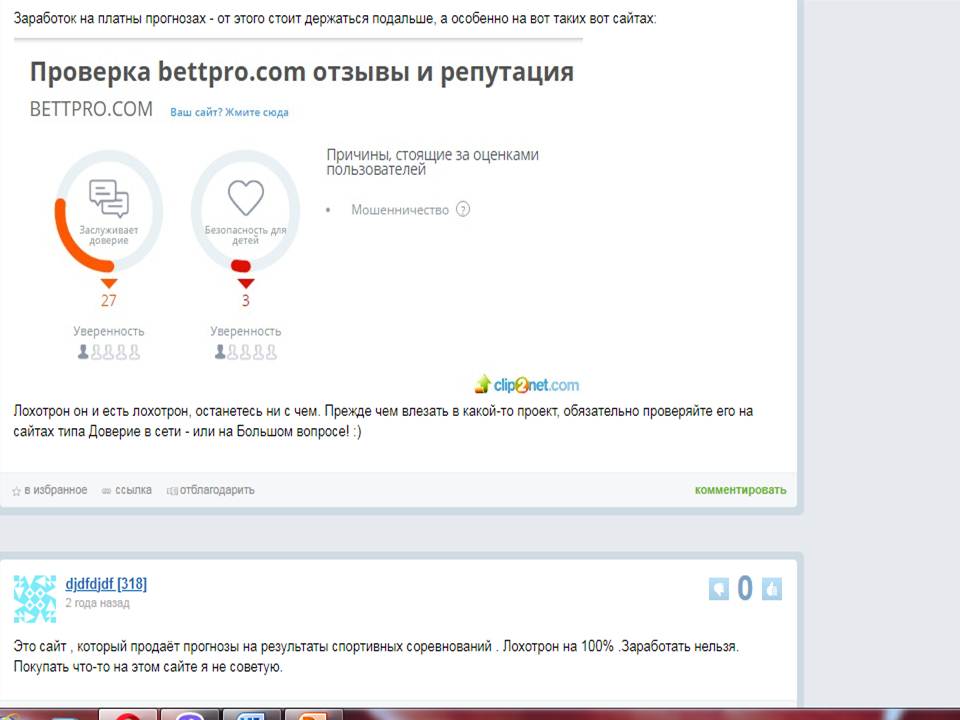Click 'отблагодарить' to thank the author

coord(216,490)
